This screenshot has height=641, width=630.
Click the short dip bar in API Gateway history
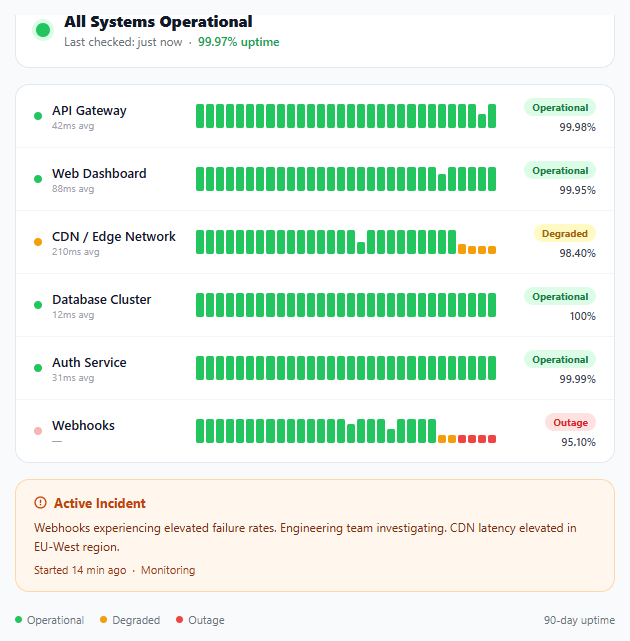482,121
